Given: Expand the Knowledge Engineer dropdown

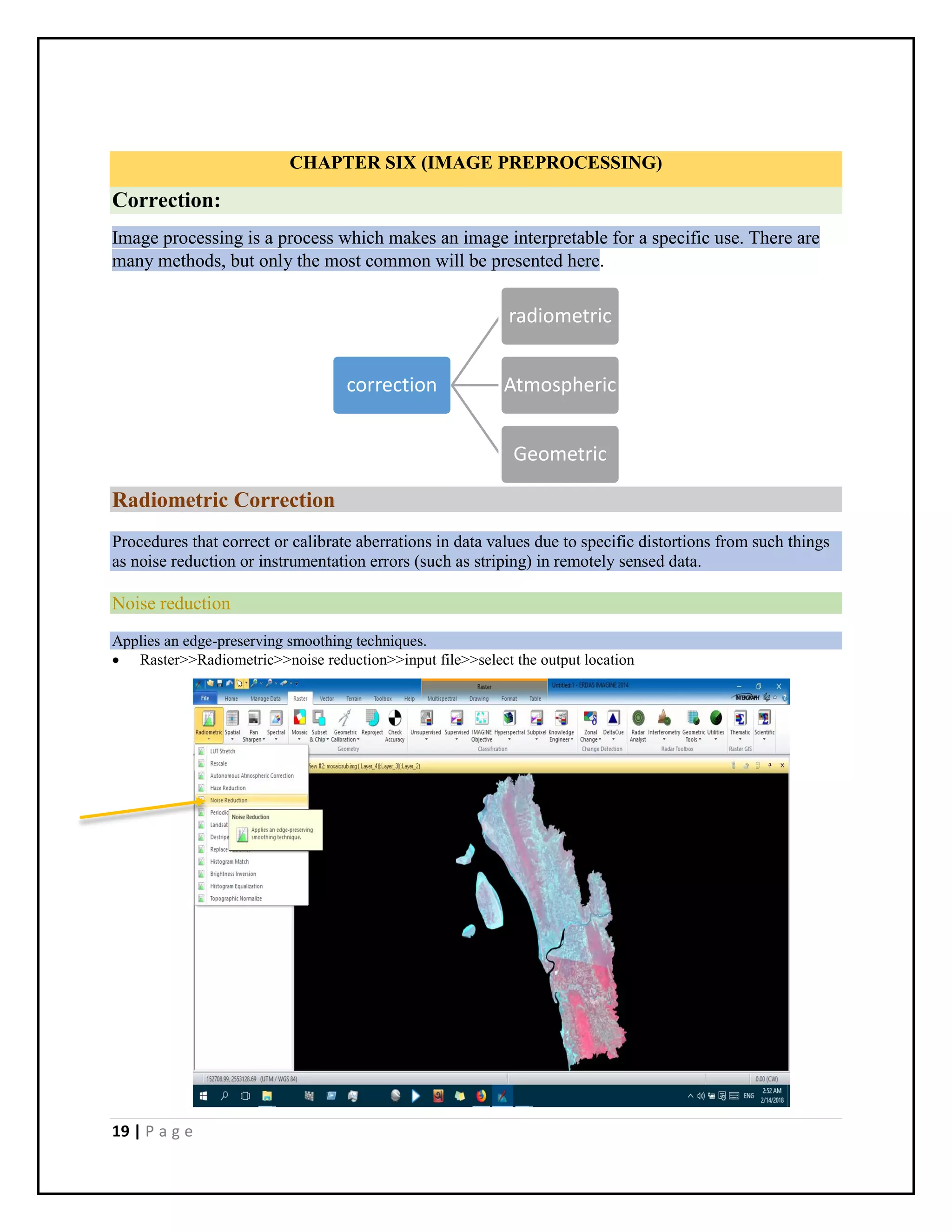Looking at the screenshot, I should [x=561, y=739].
